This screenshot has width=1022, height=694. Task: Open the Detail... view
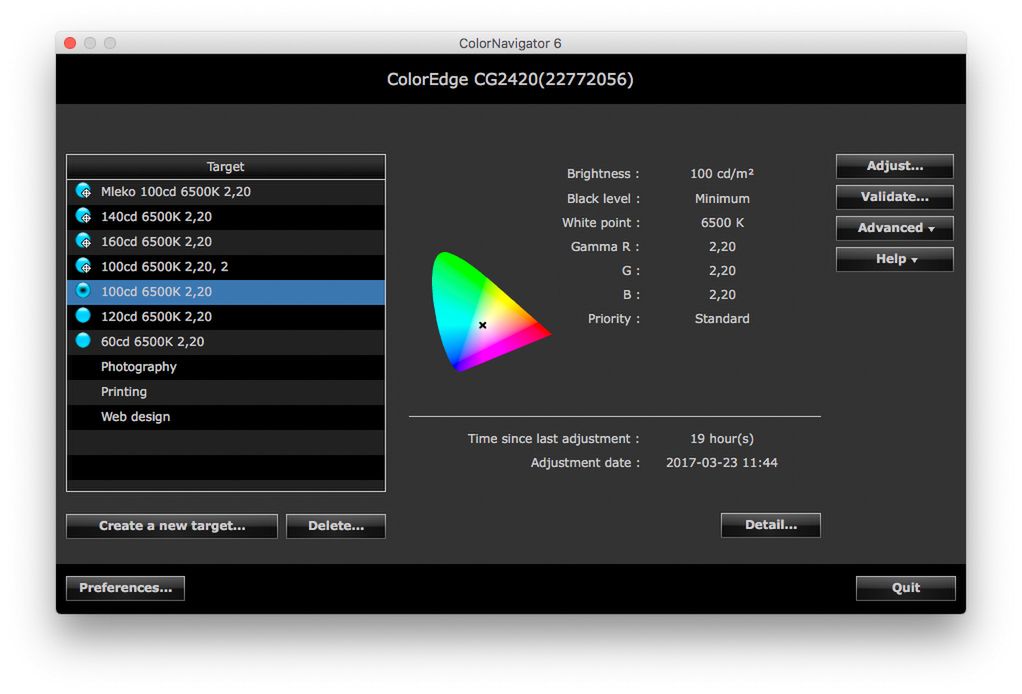pyautogui.click(x=770, y=525)
